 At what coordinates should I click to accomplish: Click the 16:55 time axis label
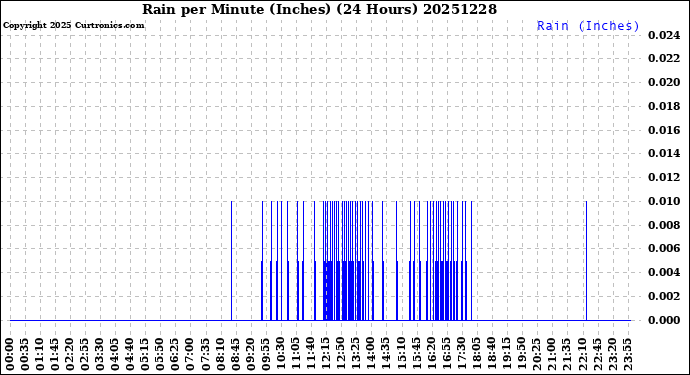pyautogui.click(x=447, y=355)
